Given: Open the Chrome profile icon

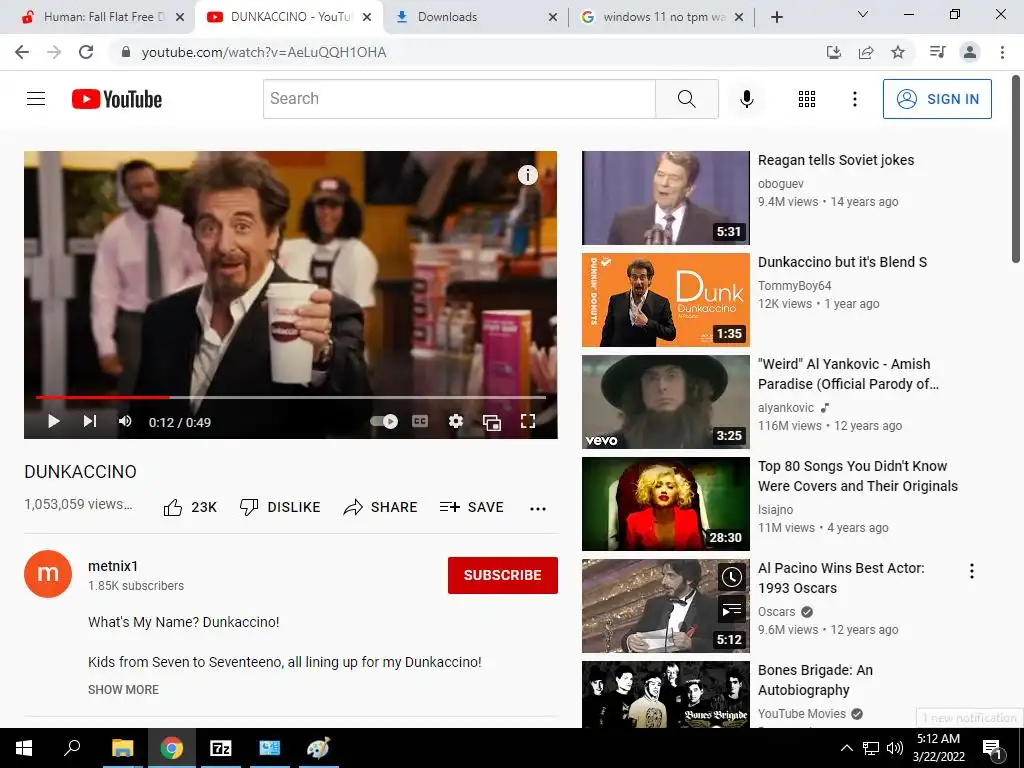Looking at the screenshot, I should pos(970,52).
